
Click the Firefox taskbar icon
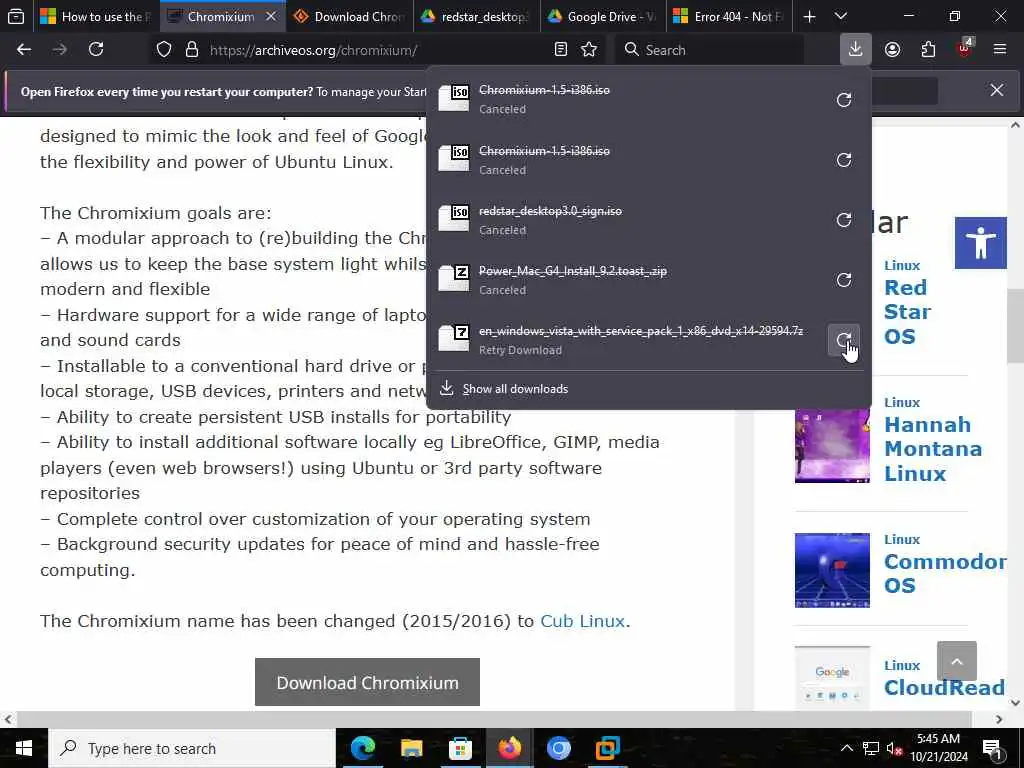509,748
